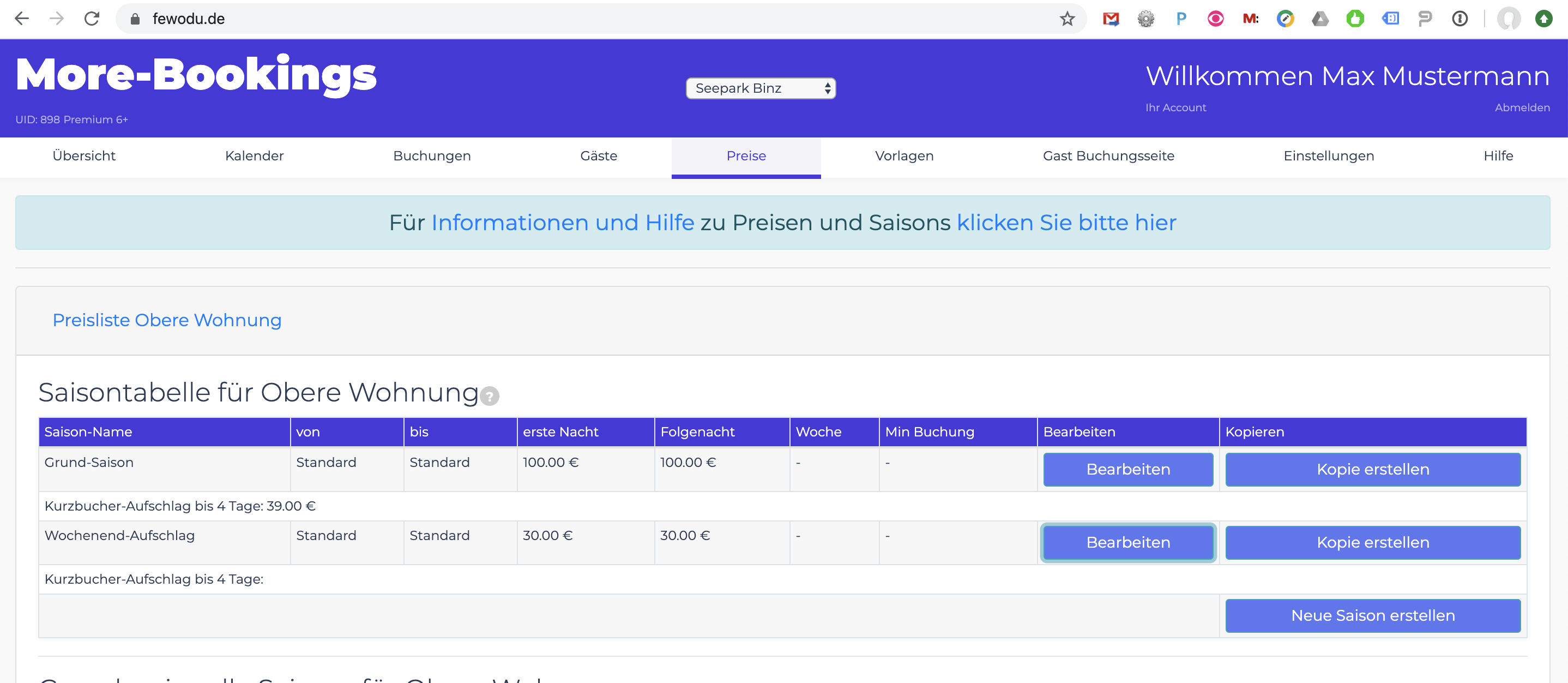Click the More-Bookings logo
Viewport: 1568px width, 683px height.
point(196,75)
